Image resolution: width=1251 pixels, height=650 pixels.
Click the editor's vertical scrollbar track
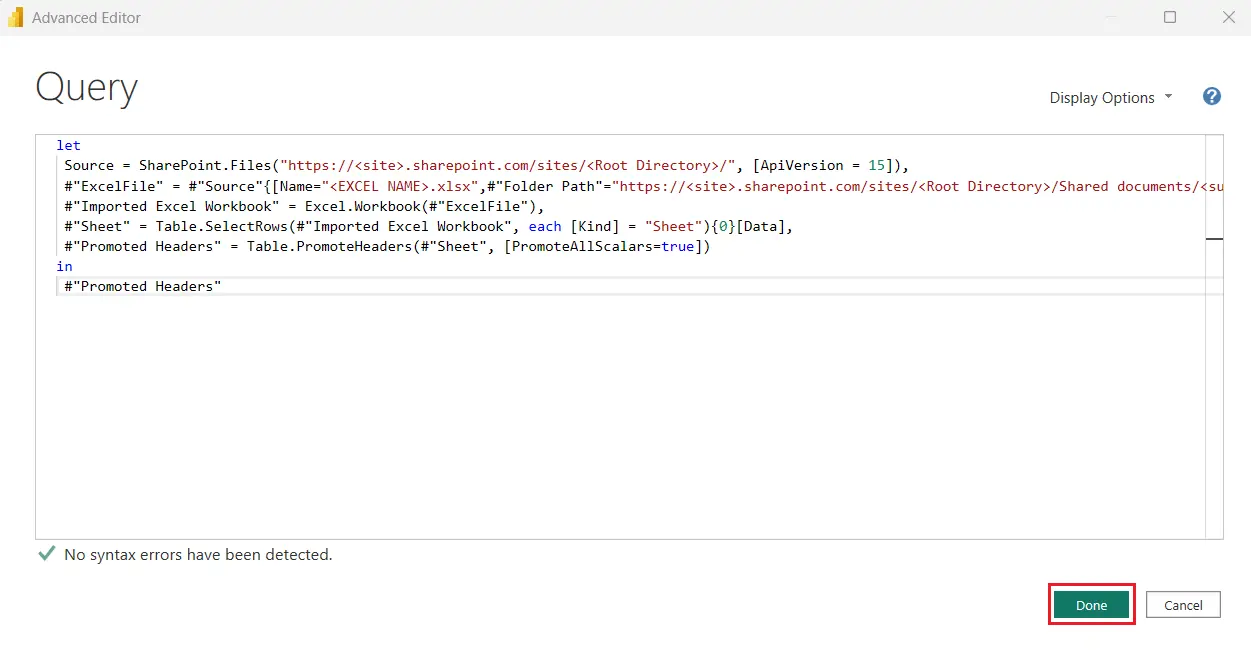point(1214,400)
